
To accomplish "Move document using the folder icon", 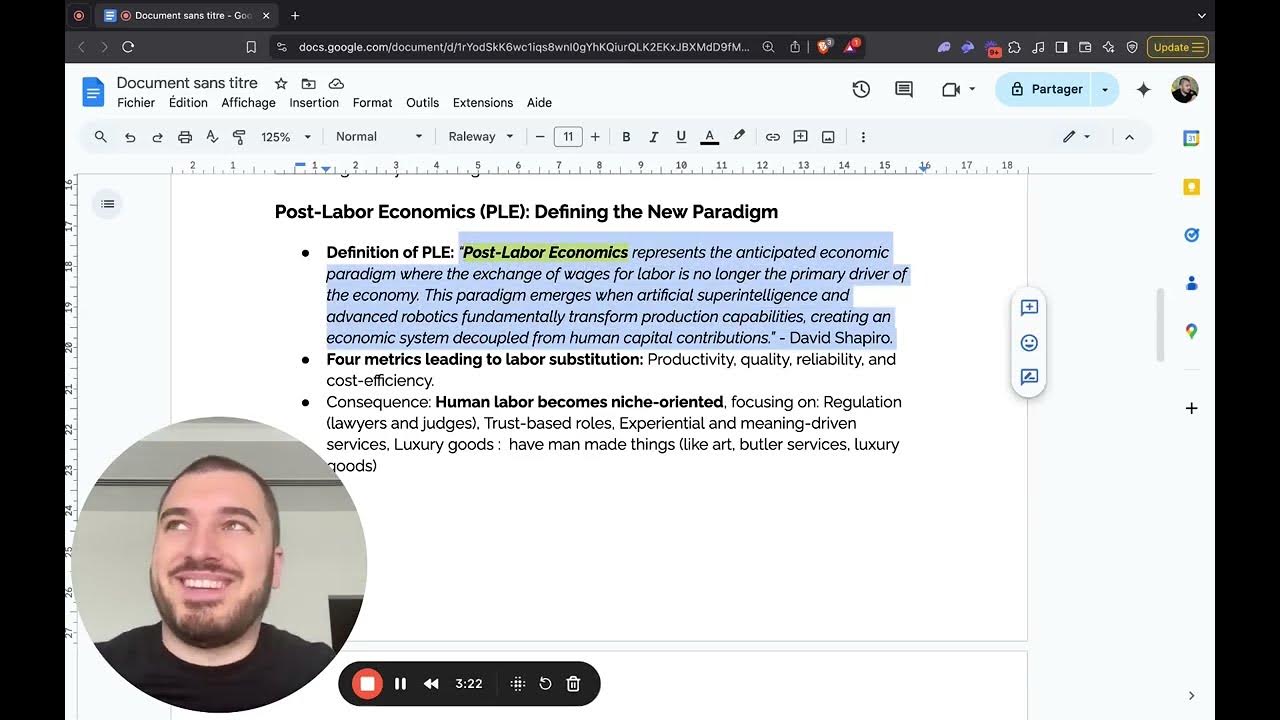I will tap(308, 83).
